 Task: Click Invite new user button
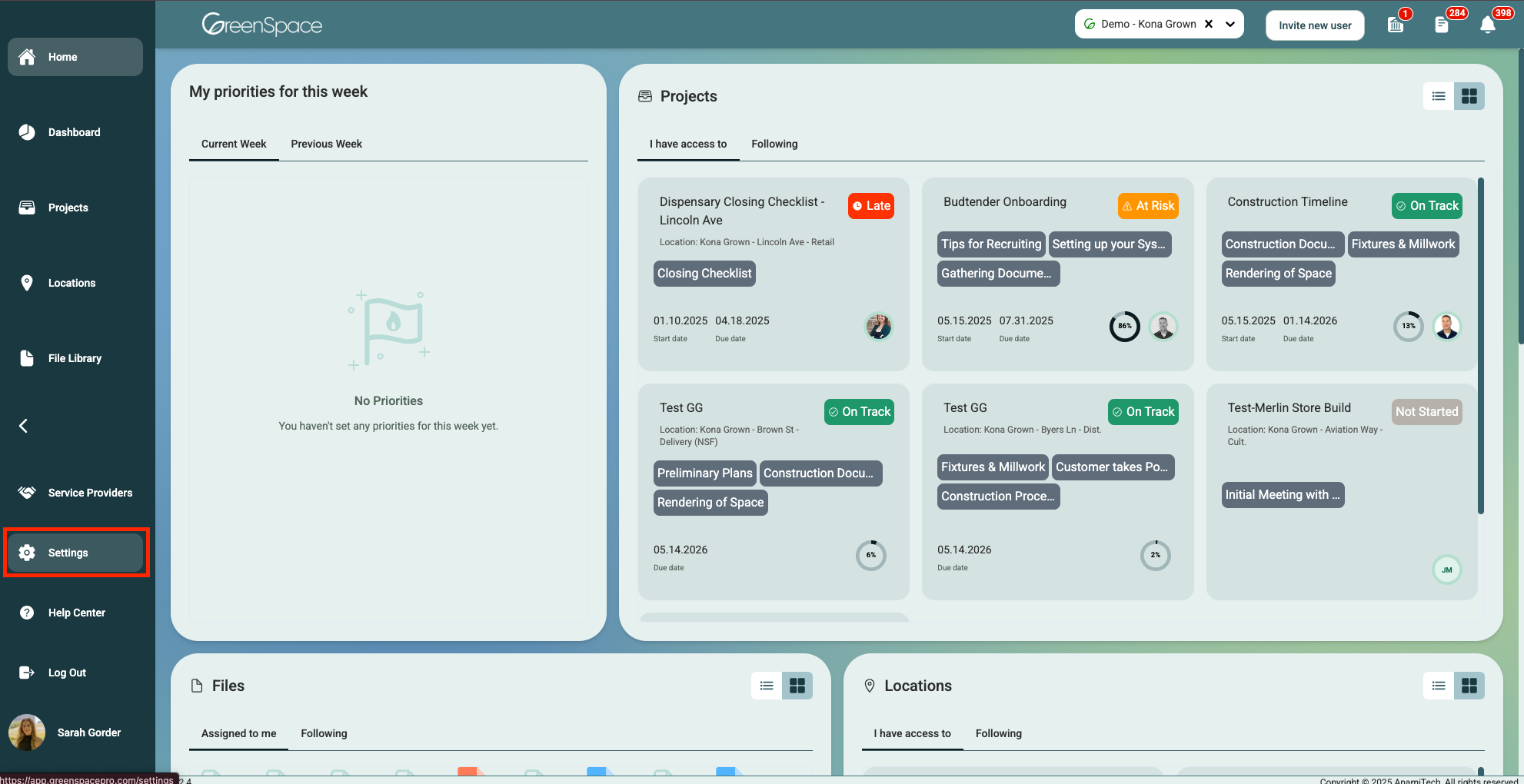tap(1315, 25)
